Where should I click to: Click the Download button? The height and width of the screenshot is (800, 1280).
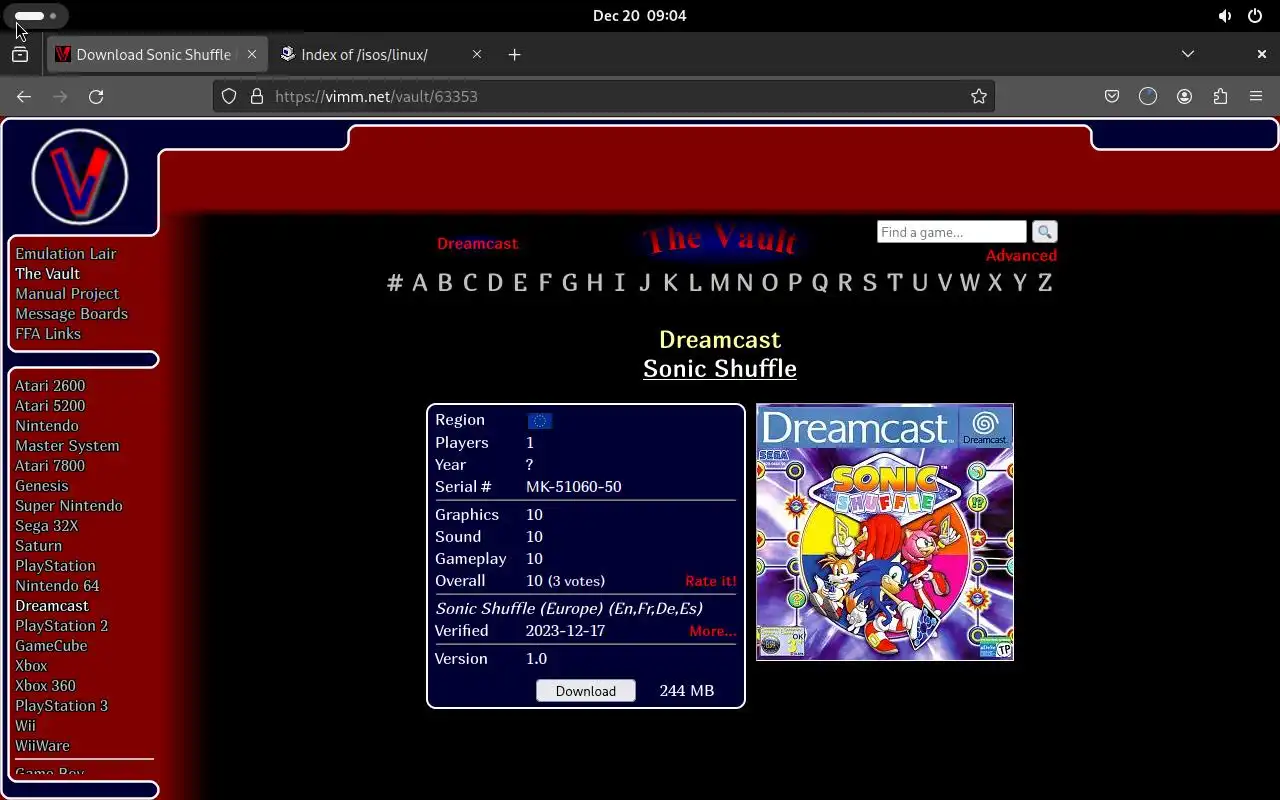tap(586, 691)
